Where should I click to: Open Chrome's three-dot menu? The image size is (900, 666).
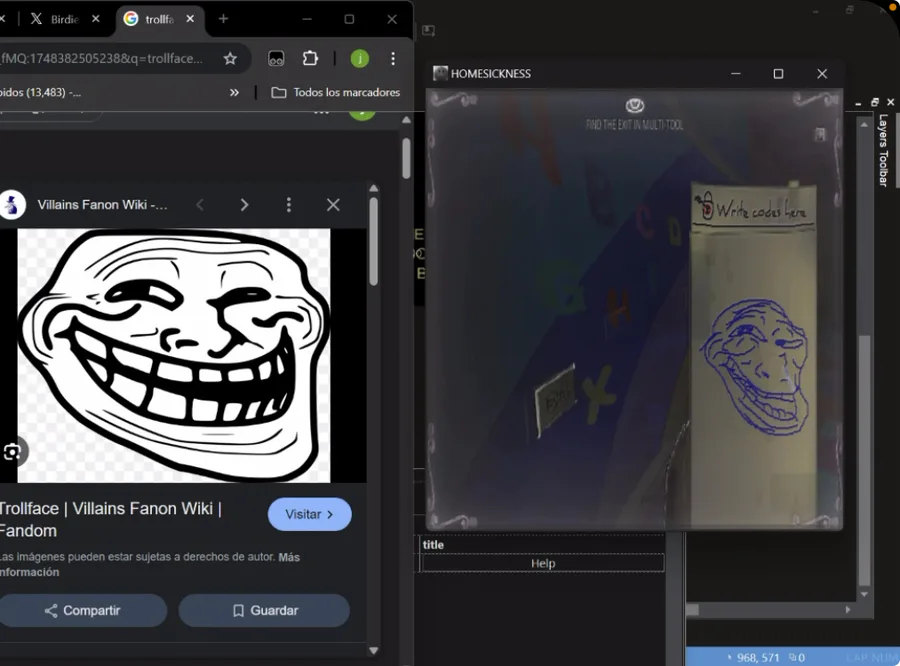(x=393, y=59)
